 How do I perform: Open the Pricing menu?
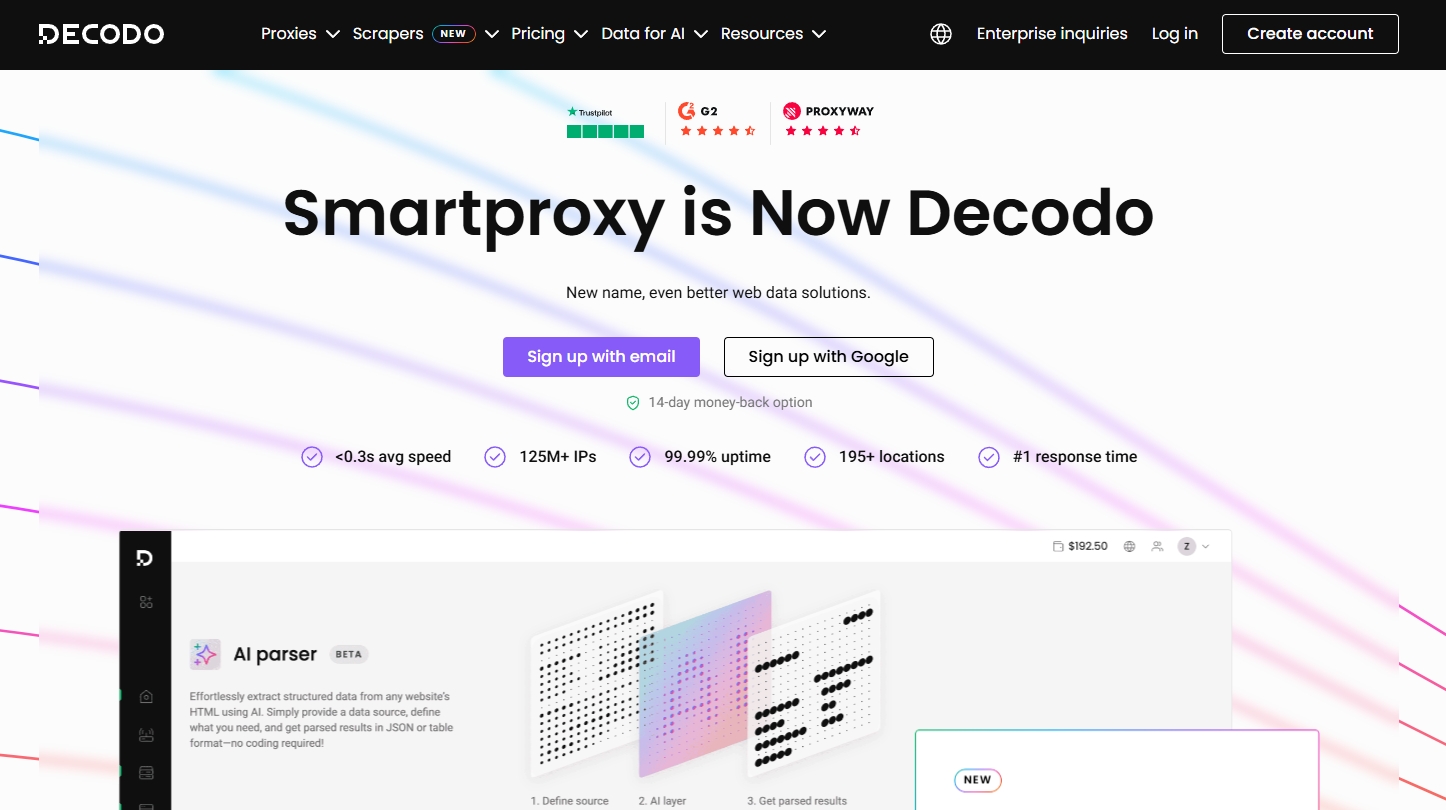[538, 34]
